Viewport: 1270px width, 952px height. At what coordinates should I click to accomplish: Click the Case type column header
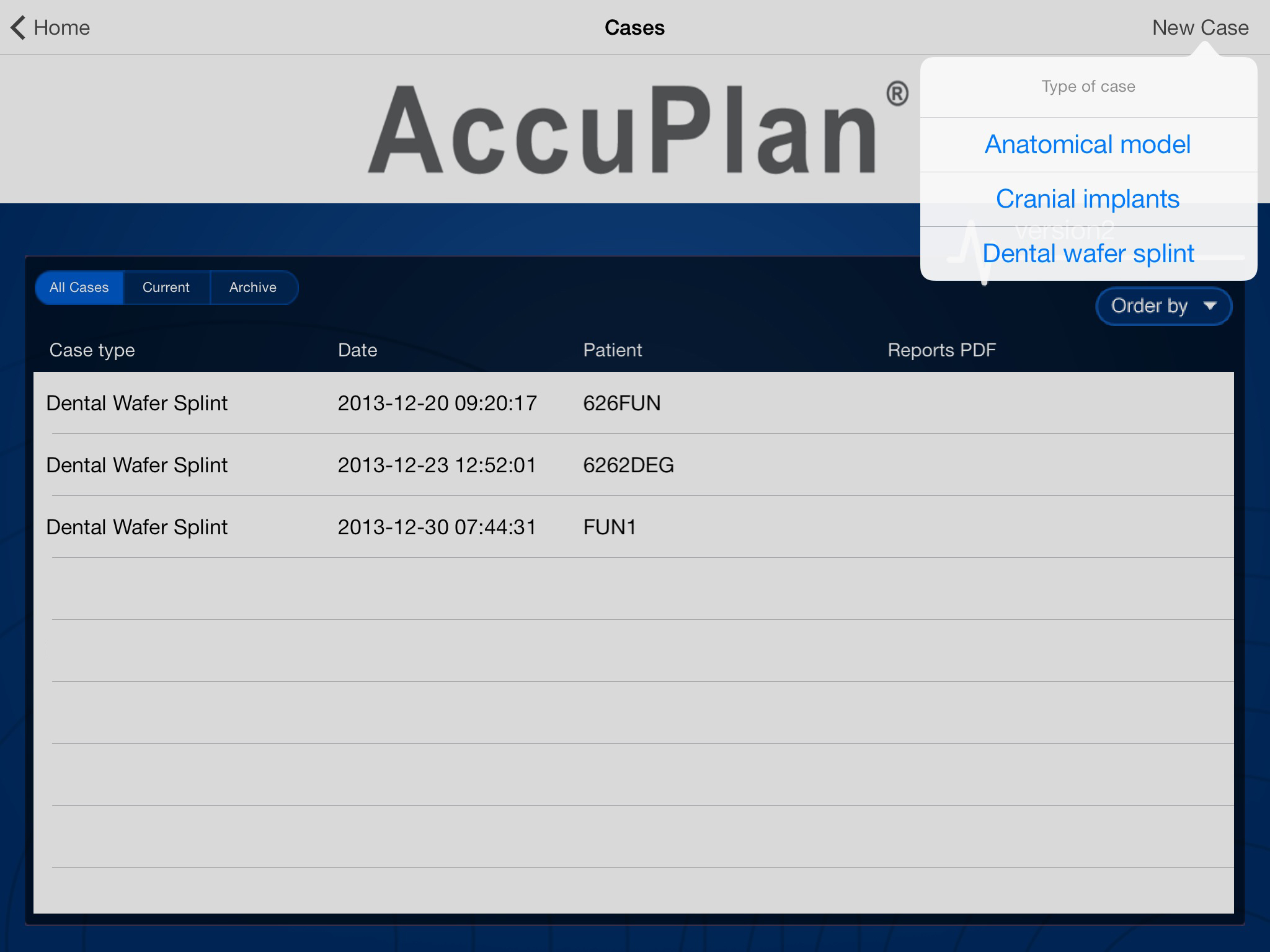pos(92,350)
